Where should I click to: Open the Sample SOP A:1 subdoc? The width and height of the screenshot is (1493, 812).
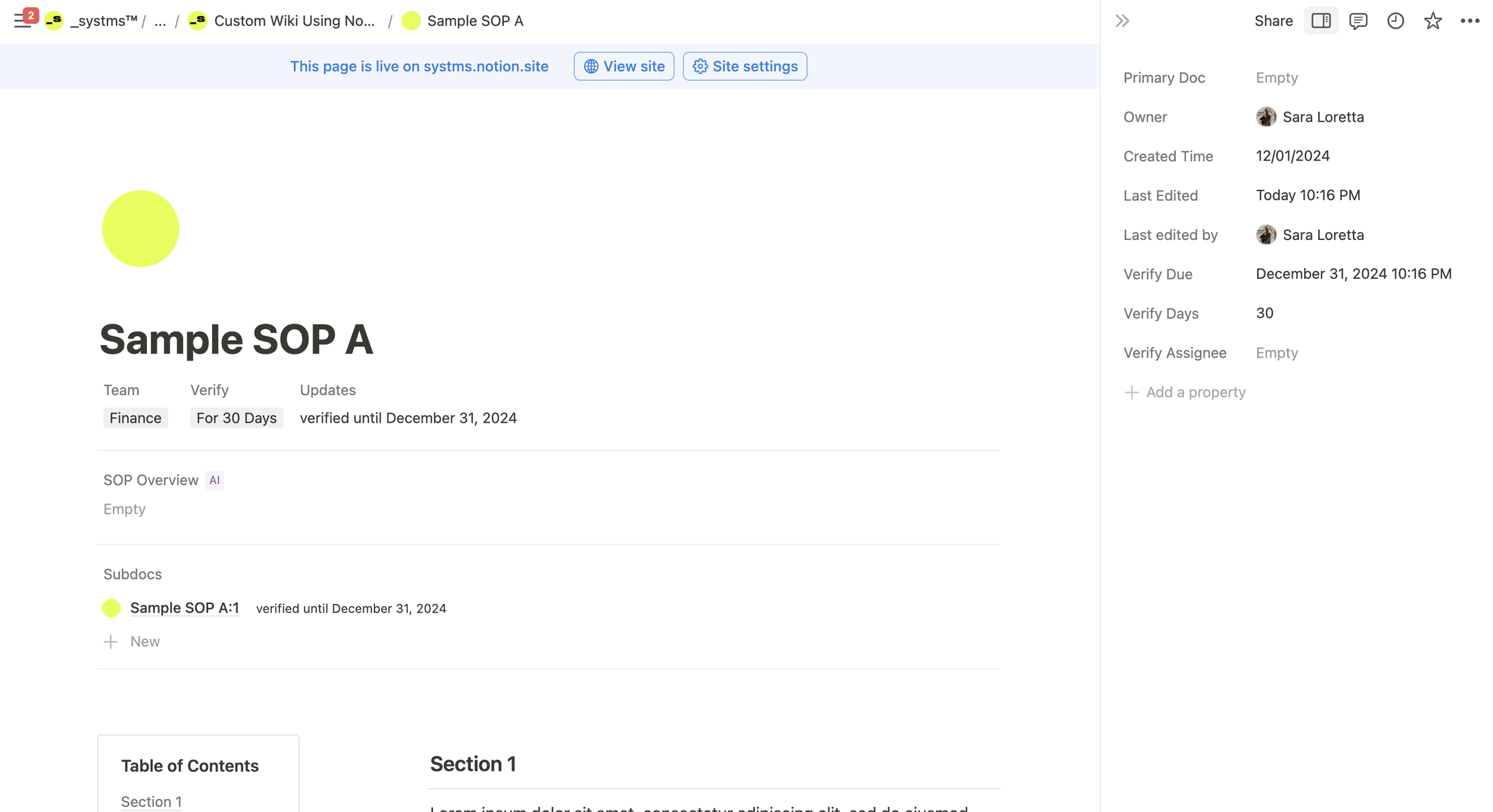pos(185,608)
